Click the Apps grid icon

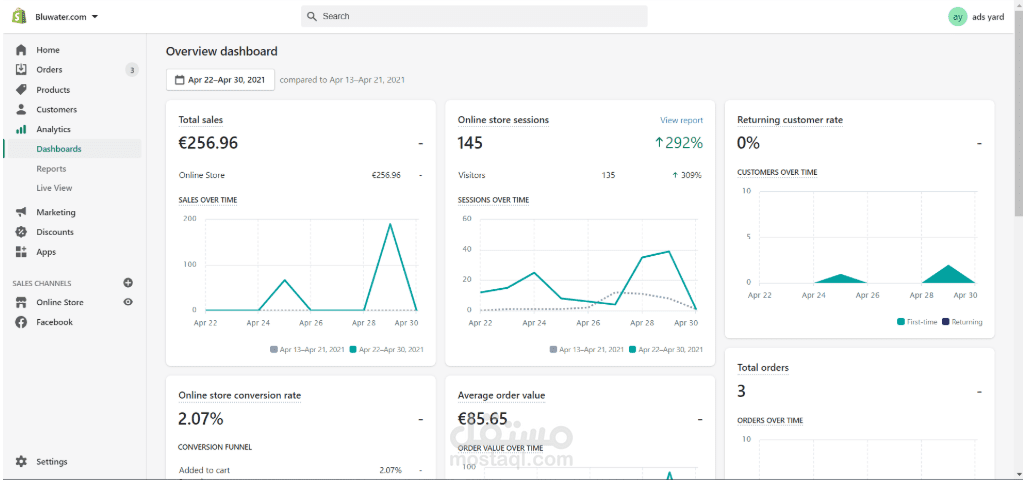[22, 252]
